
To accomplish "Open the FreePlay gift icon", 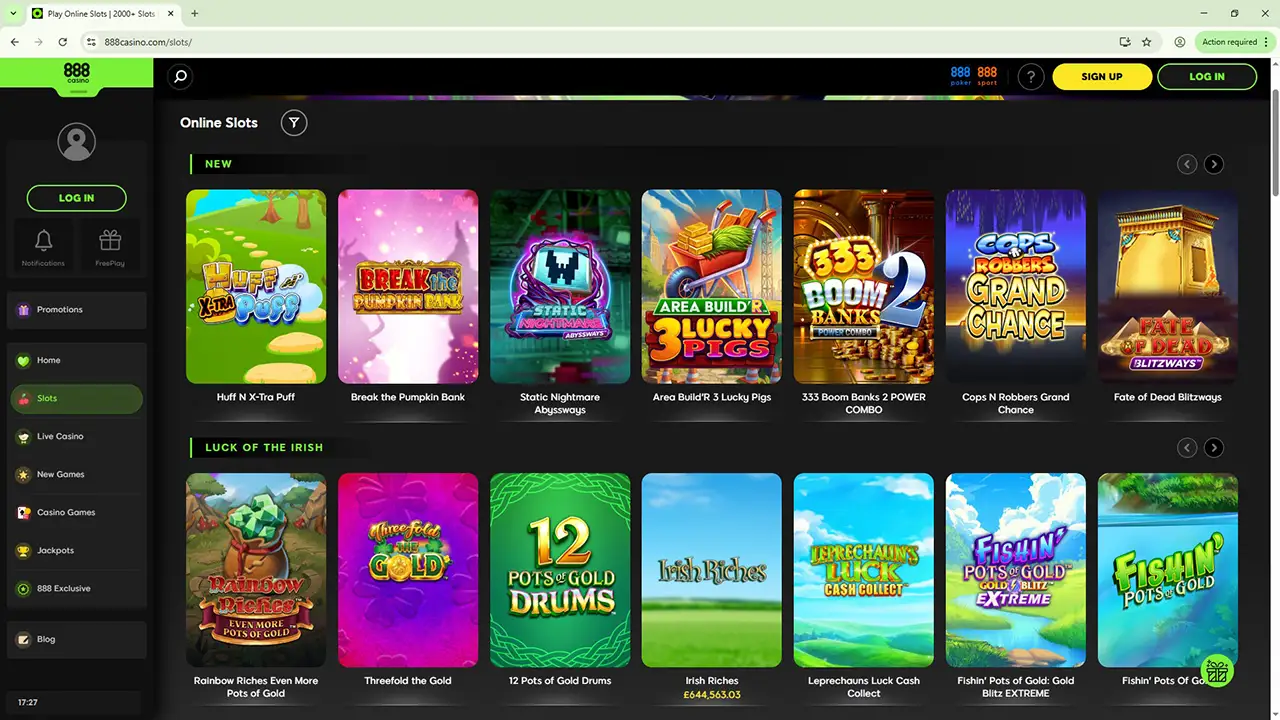I will pos(110,245).
